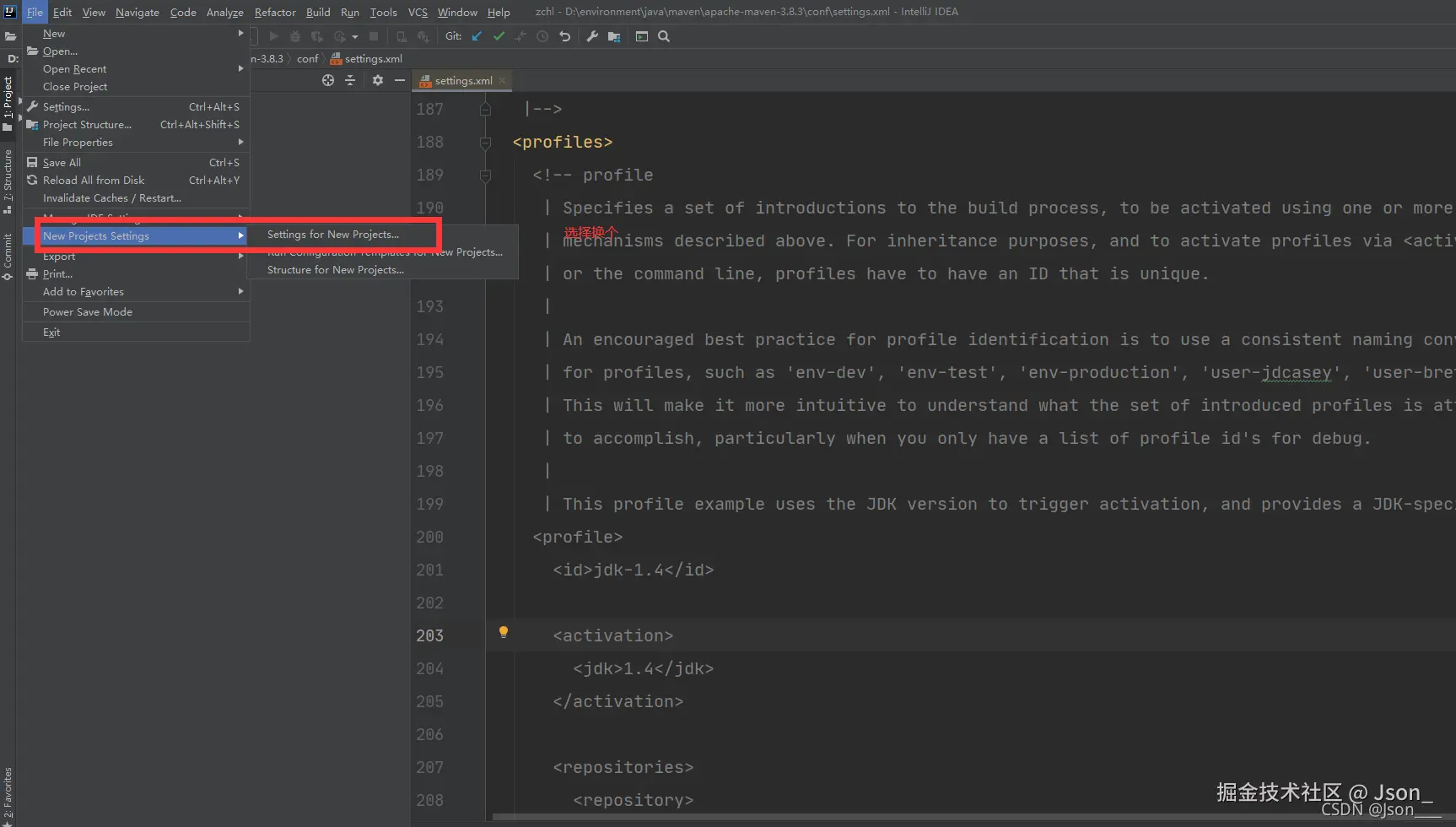The image size is (1456, 827).
Task: Click Power Save Mode in File menu
Action: (x=88, y=312)
